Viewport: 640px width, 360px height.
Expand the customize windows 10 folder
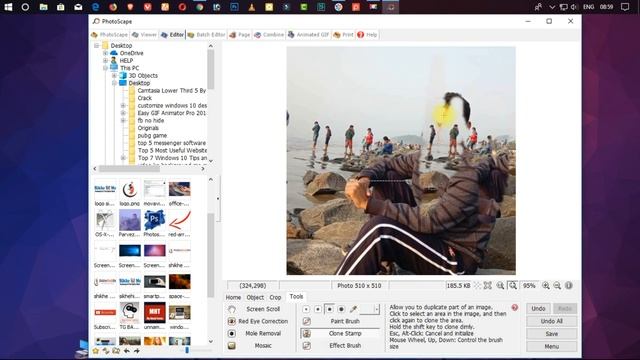123,105
